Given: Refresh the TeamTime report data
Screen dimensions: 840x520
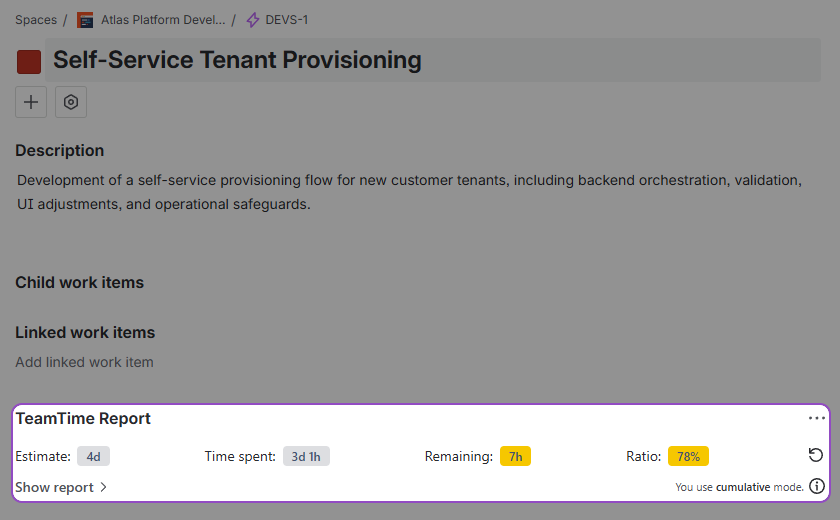Looking at the screenshot, I should coord(816,456).
